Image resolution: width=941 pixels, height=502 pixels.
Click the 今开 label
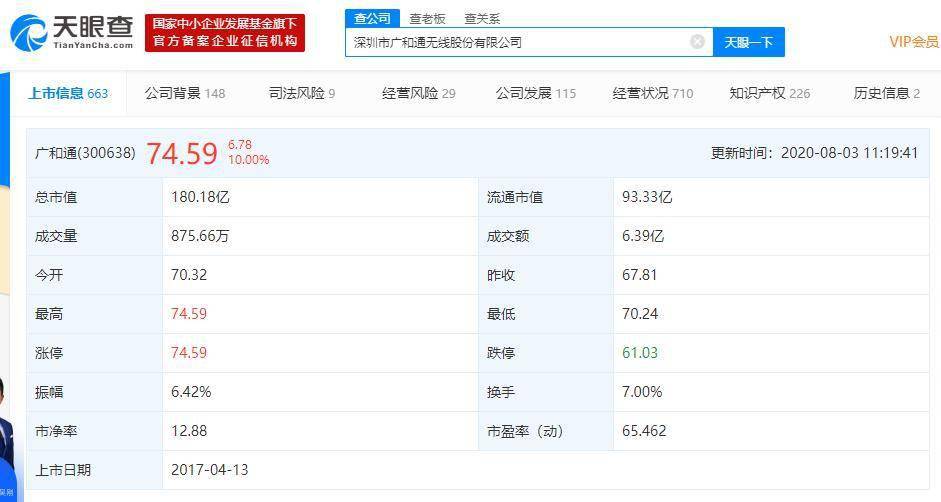[x=49, y=275]
